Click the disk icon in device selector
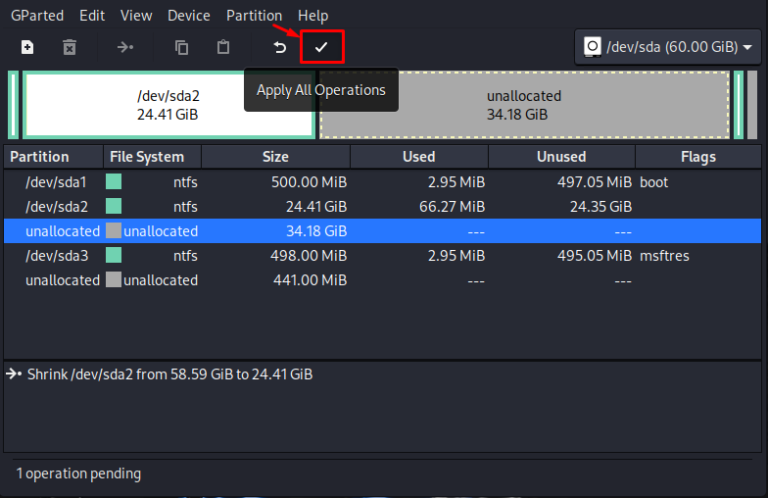The height and width of the screenshot is (498, 768). coord(592,47)
